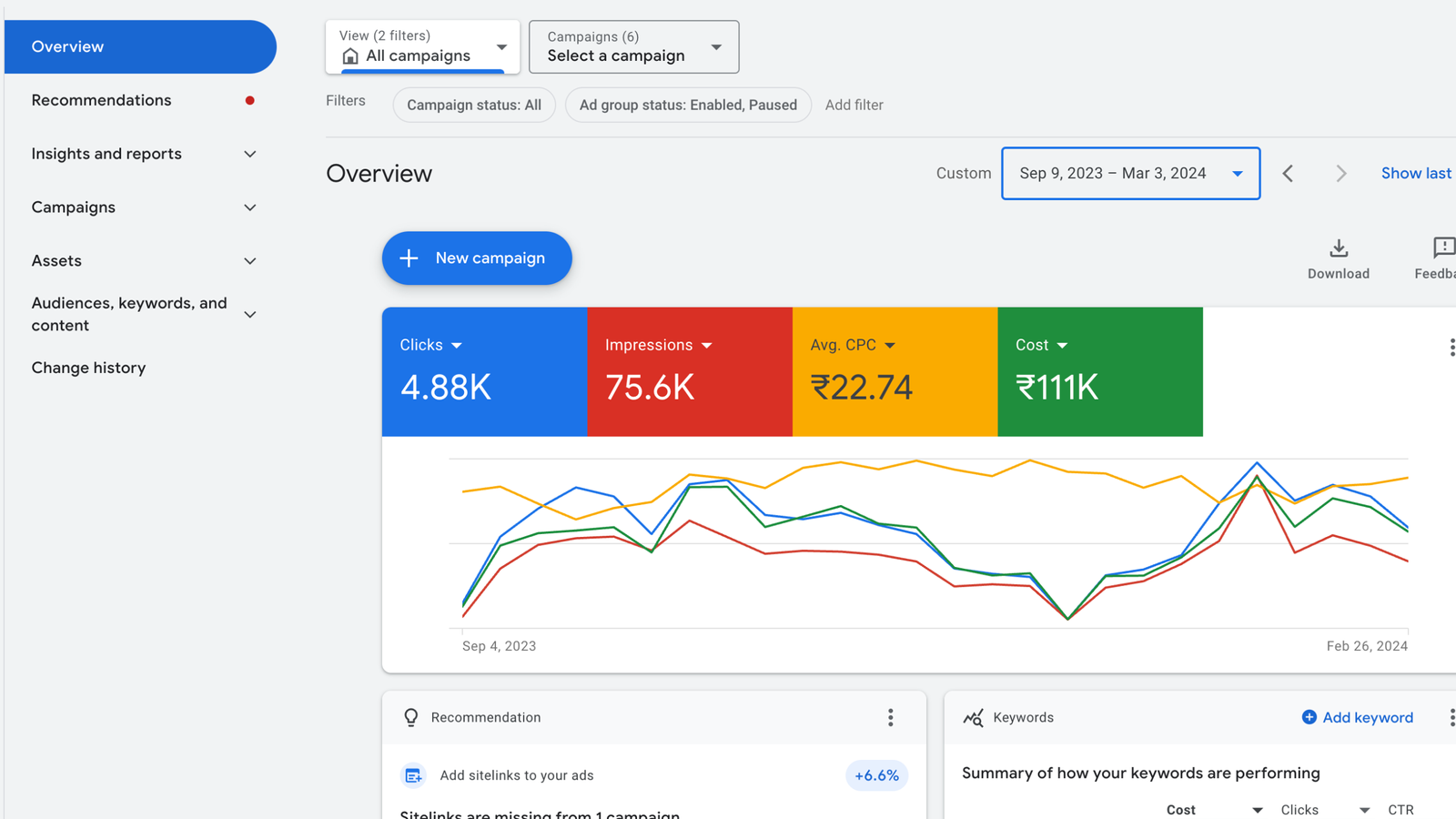Open the date range dropdown
This screenshot has width=1456, height=819.
click(x=1130, y=174)
